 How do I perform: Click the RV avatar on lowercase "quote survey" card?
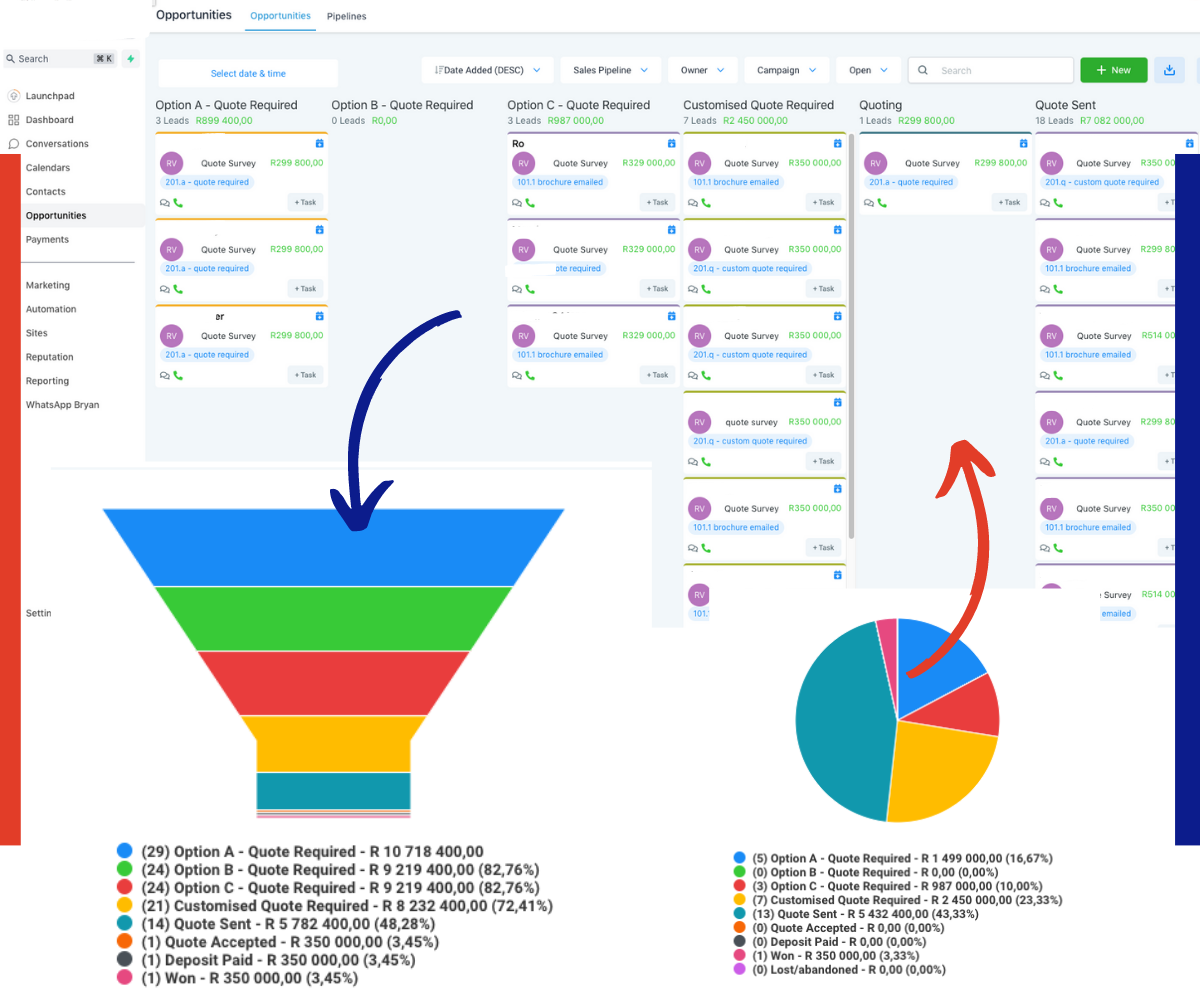point(699,422)
